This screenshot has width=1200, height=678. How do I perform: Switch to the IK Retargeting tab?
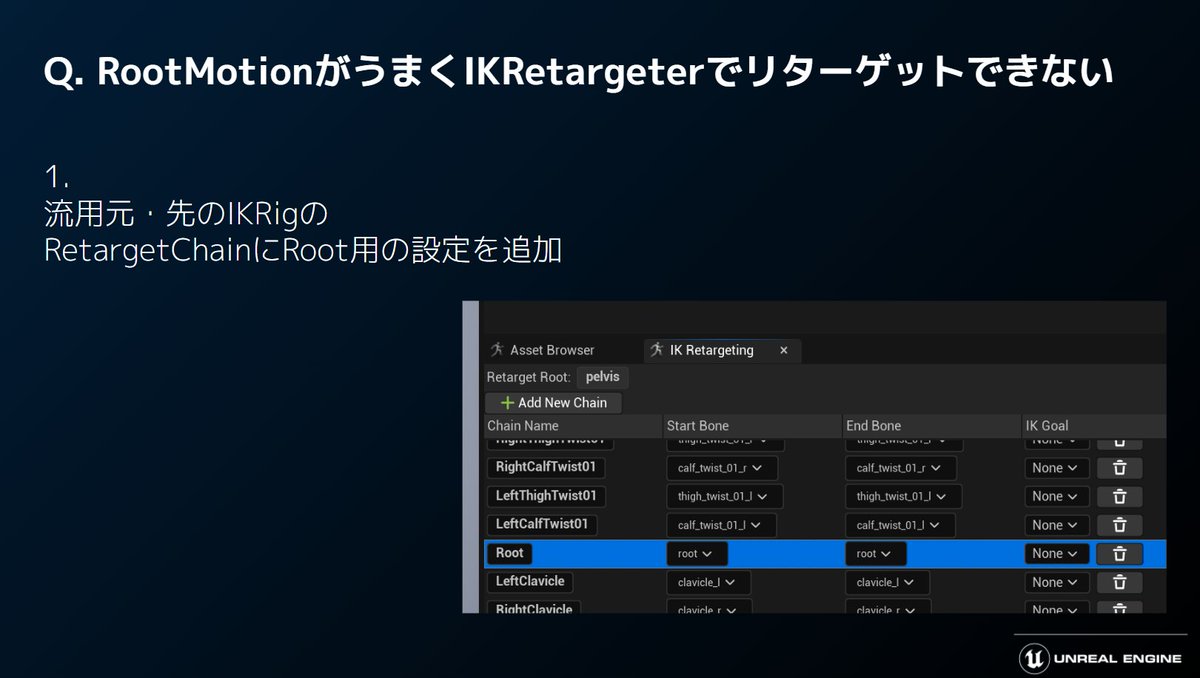(x=722, y=350)
